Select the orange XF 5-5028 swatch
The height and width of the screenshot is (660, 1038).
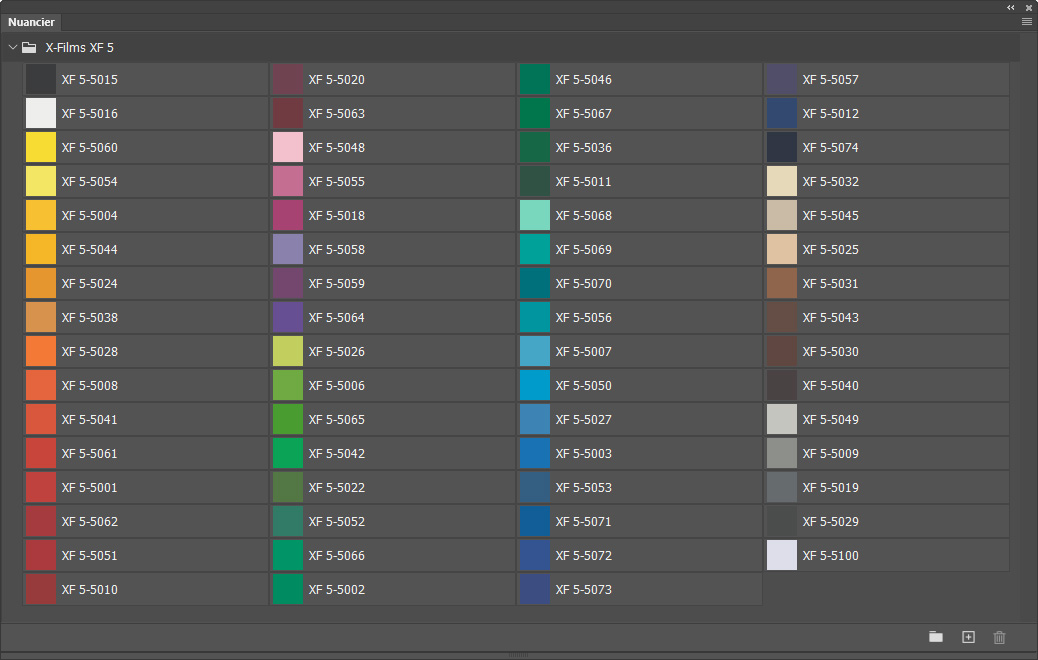click(x=41, y=352)
